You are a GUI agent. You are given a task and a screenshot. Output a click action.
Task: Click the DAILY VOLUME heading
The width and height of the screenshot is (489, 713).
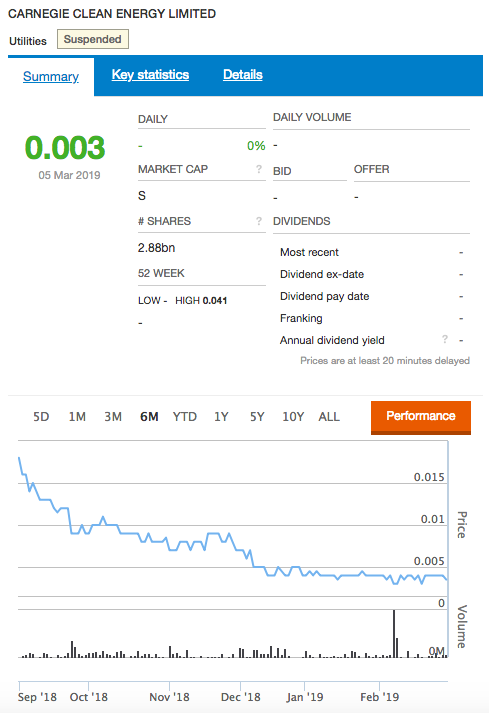coord(312,117)
